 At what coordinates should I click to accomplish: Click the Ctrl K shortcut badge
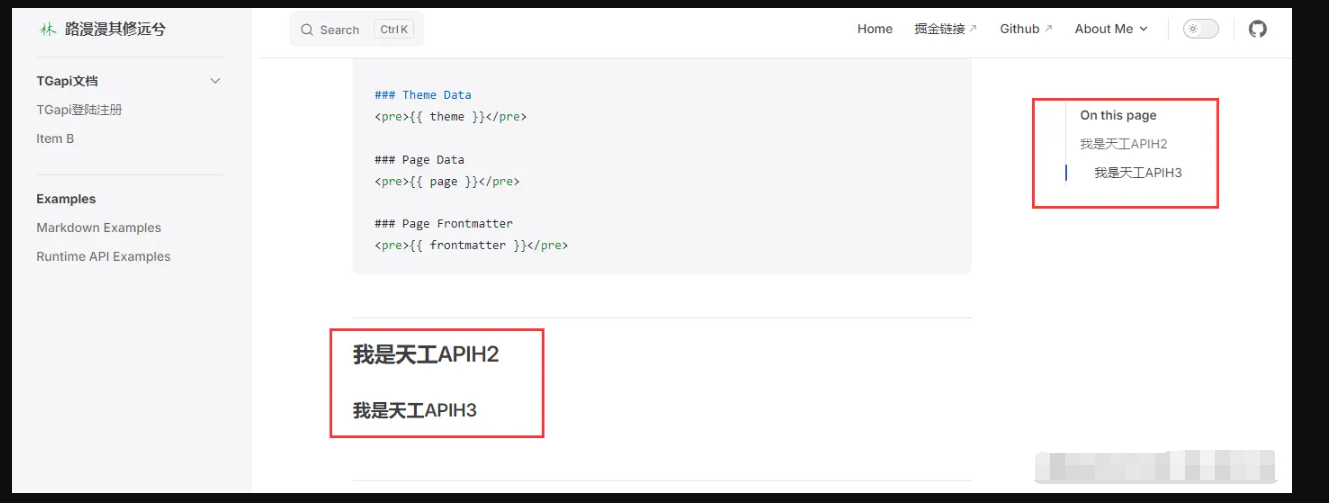click(x=394, y=30)
